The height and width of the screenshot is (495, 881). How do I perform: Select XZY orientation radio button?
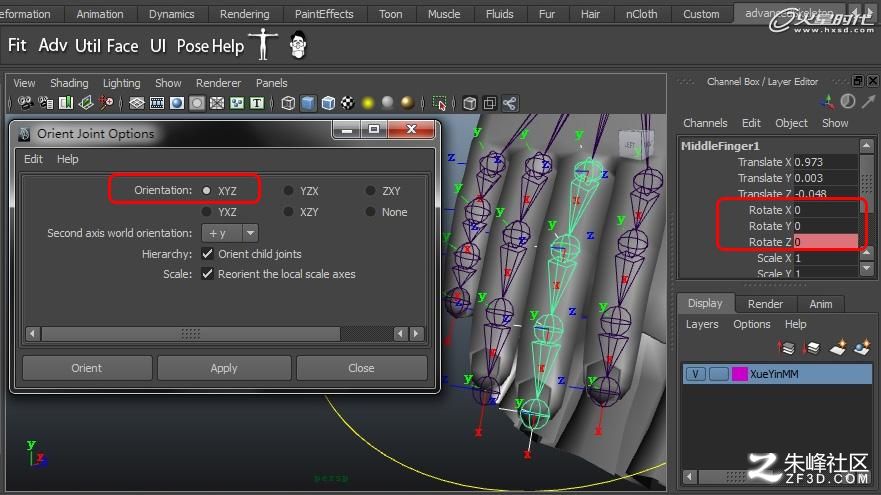[288, 212]
